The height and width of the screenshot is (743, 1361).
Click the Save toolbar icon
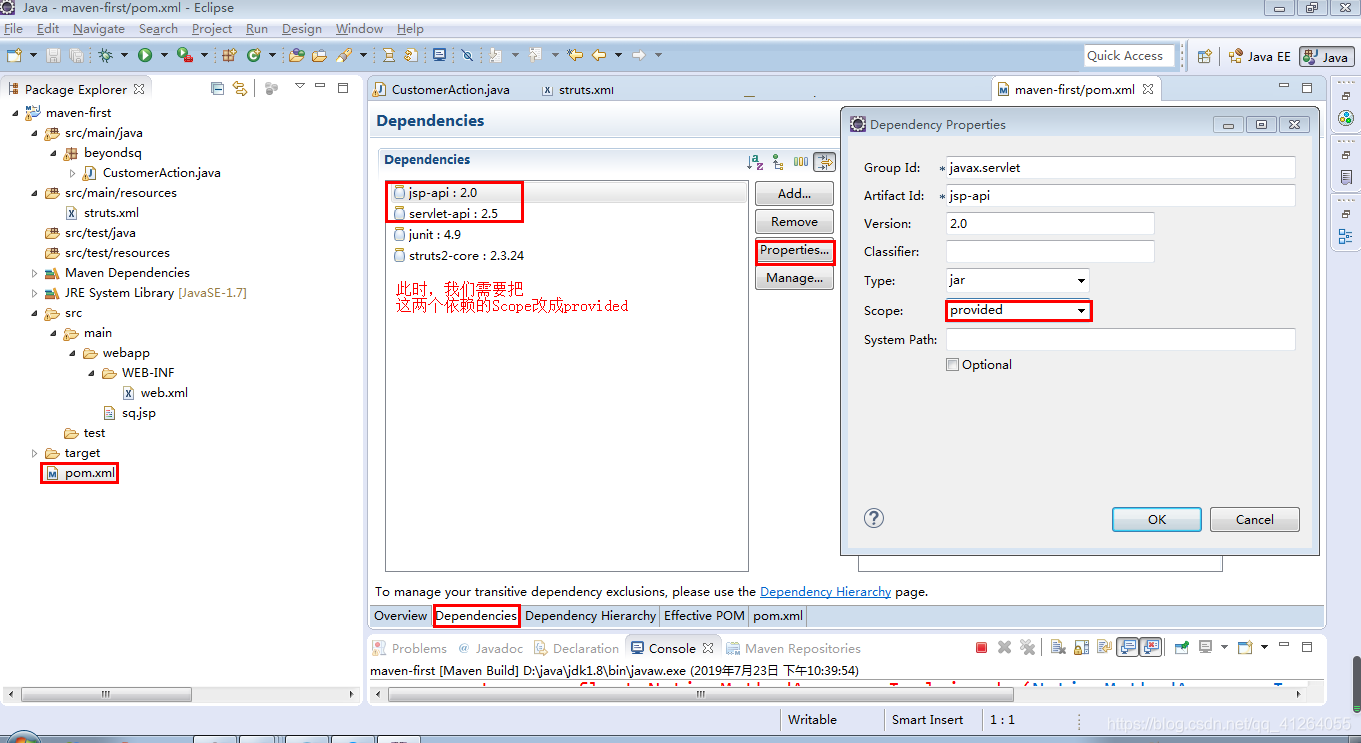point(53,55)
